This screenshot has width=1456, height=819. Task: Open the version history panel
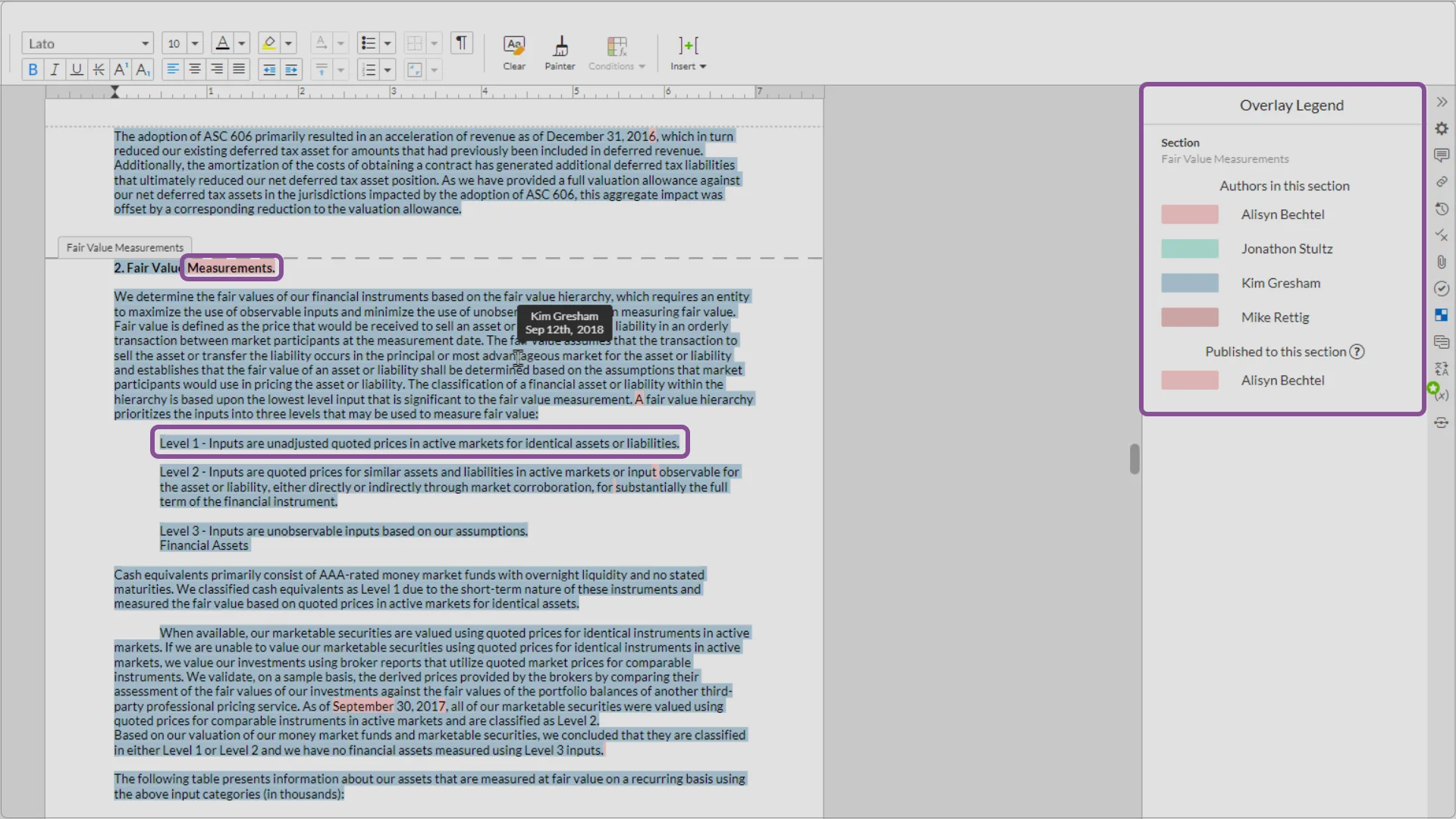(1442, 209)
